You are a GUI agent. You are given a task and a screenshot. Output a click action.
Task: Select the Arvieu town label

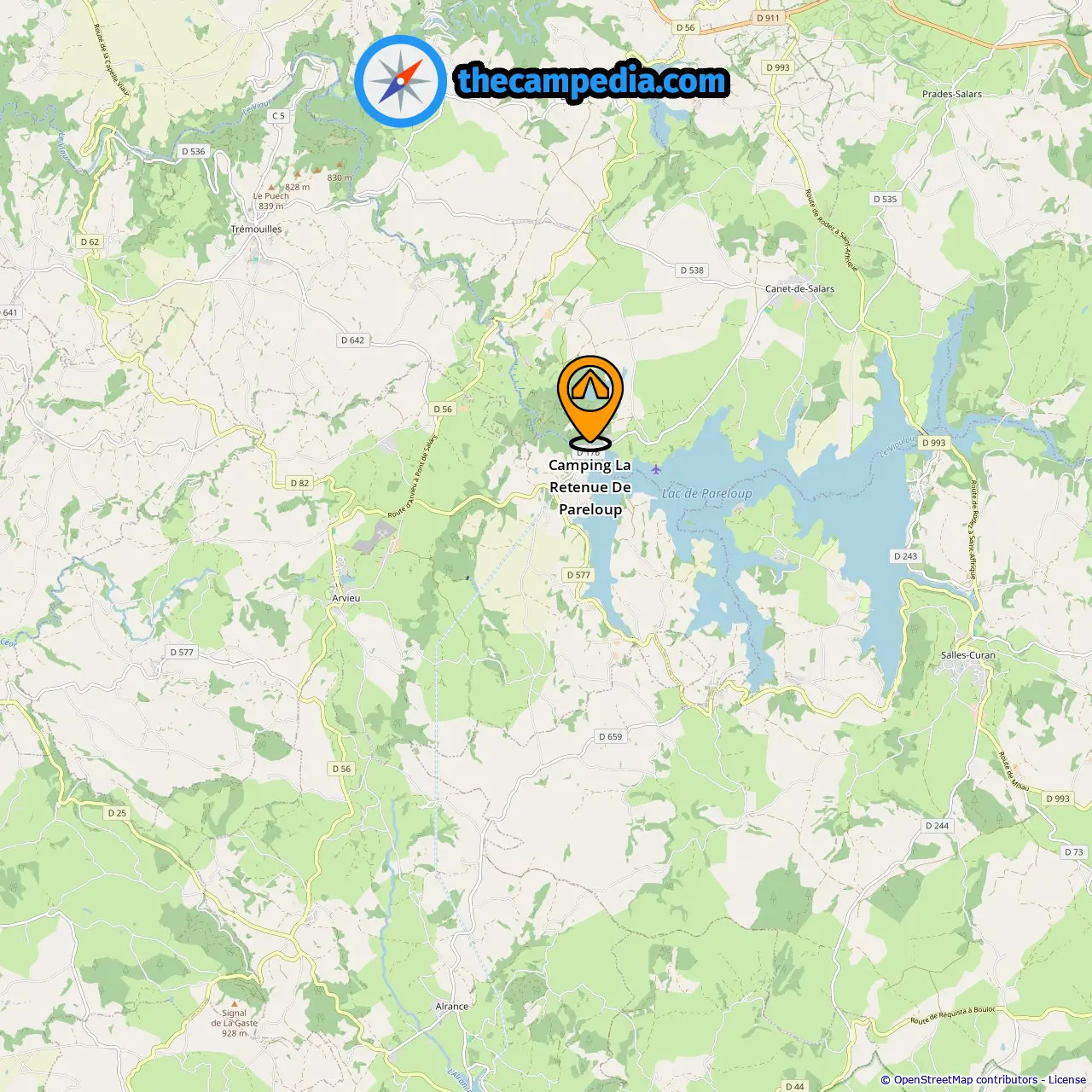pyautogui.click(x=346, y=598)
